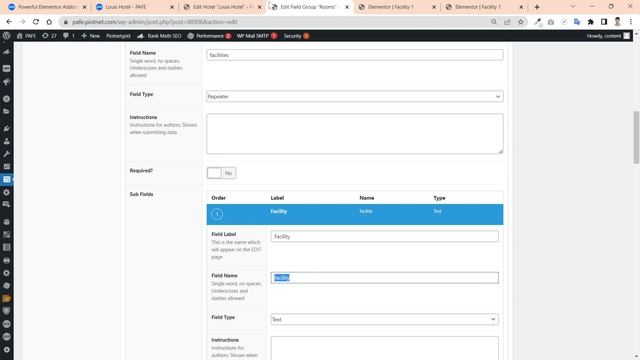The height and width of the screenshot is (360, 640).
Task: Click the order handle 1 of Facility row
Action: 217,214
